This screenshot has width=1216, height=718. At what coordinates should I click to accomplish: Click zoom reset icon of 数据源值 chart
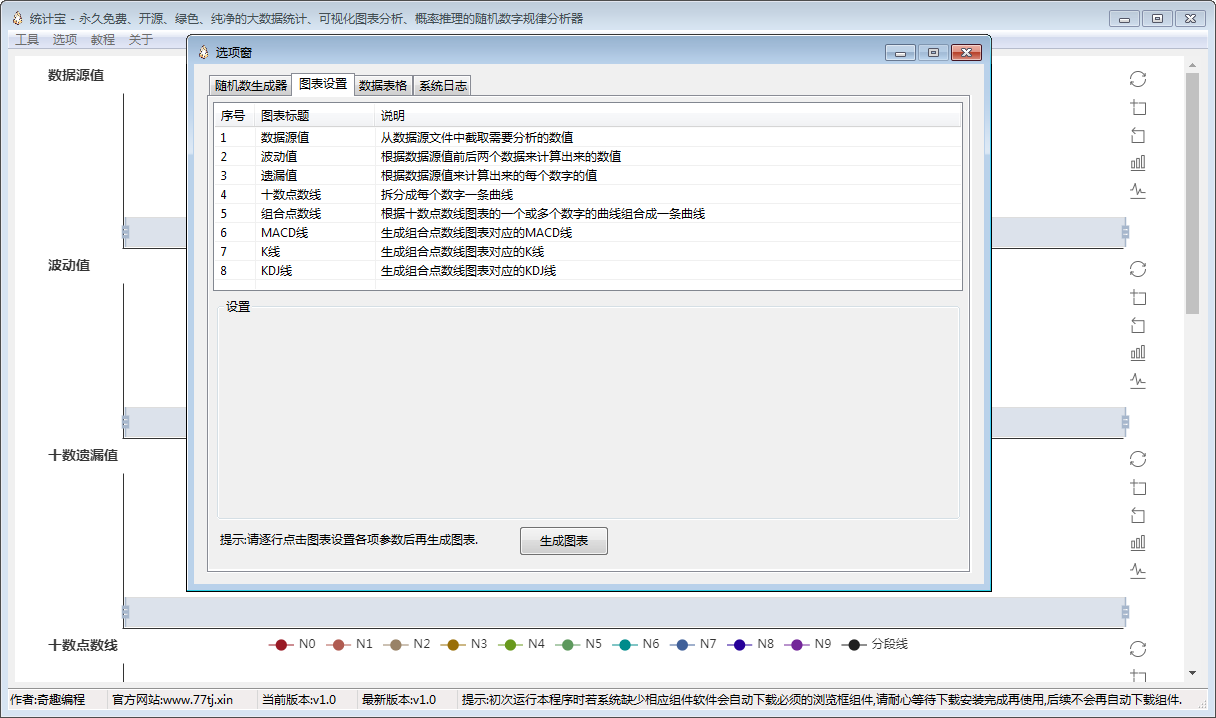(1137, 135)
